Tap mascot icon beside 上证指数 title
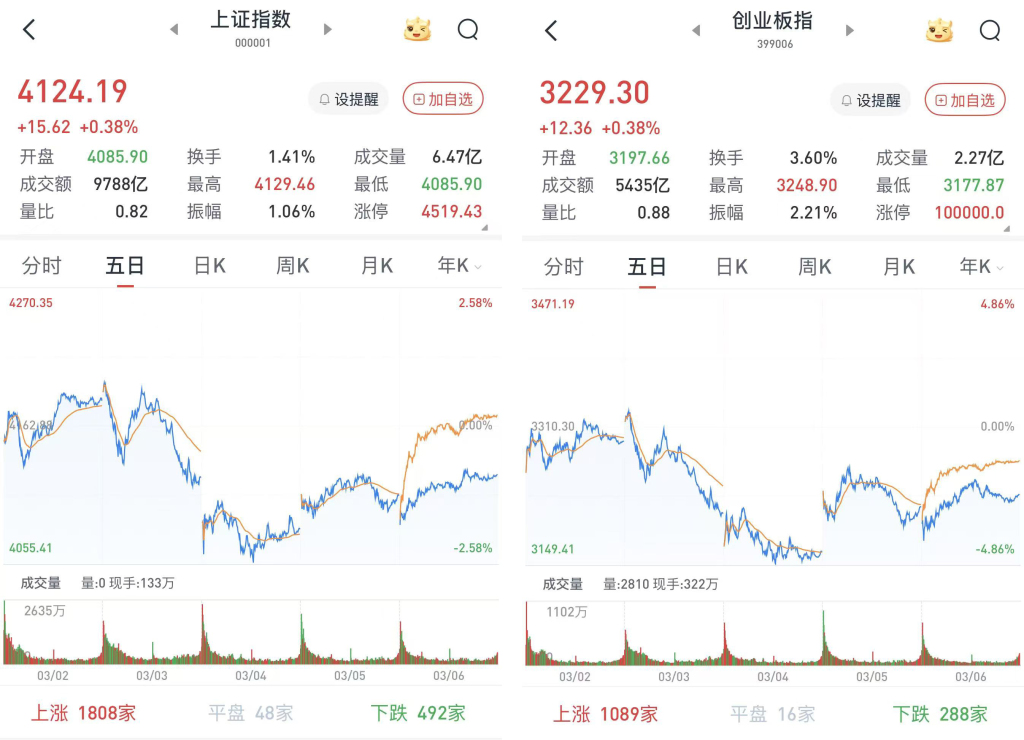 (417, 30)
